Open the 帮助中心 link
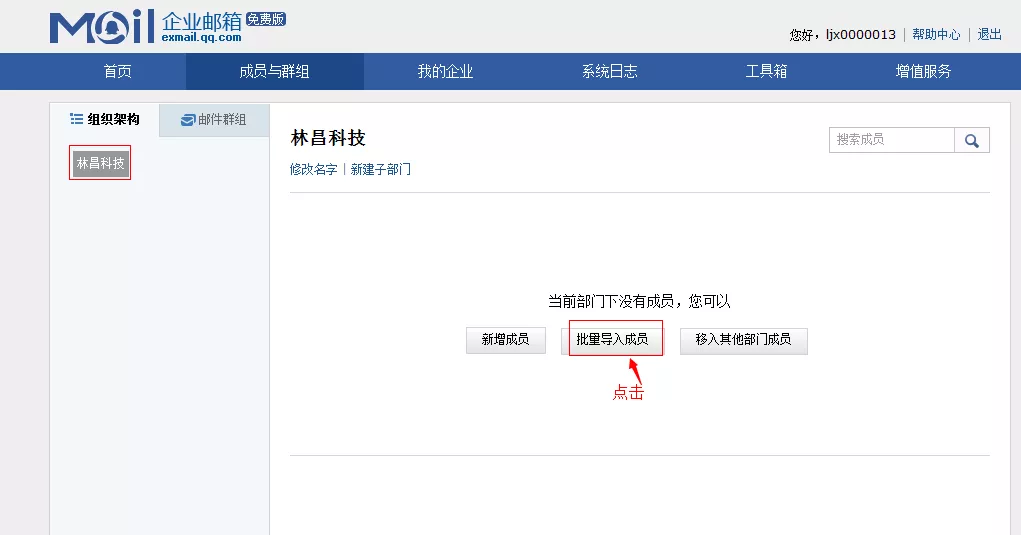The image size is (1021, 535). (x=936, y=34)
